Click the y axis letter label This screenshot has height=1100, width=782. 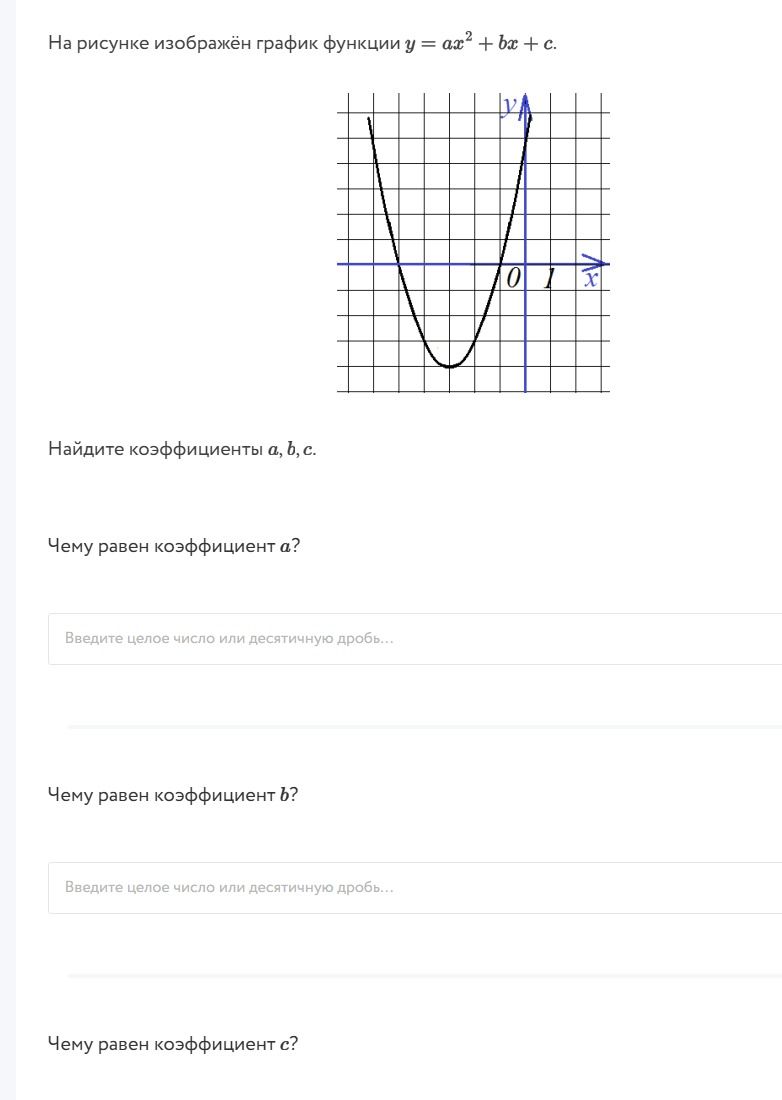click(x=509, y=105)
